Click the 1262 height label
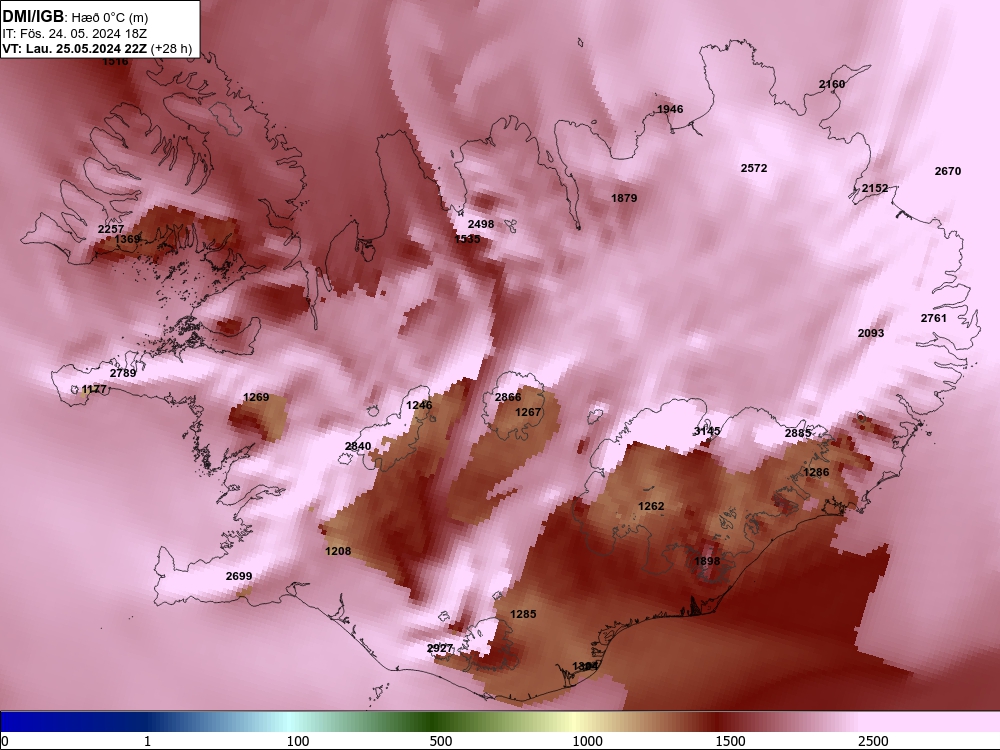The image size is (1000, 750). coord(651,506)
